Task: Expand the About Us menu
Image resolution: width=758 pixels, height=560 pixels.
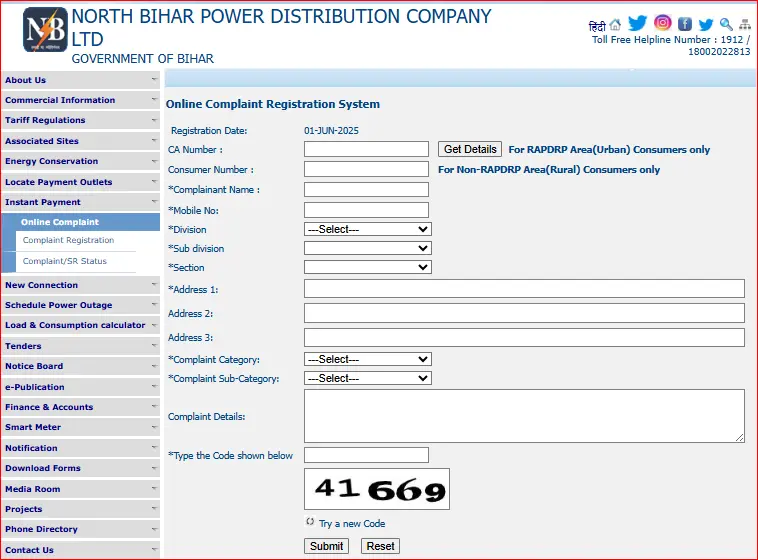Action: pos(80,80)
